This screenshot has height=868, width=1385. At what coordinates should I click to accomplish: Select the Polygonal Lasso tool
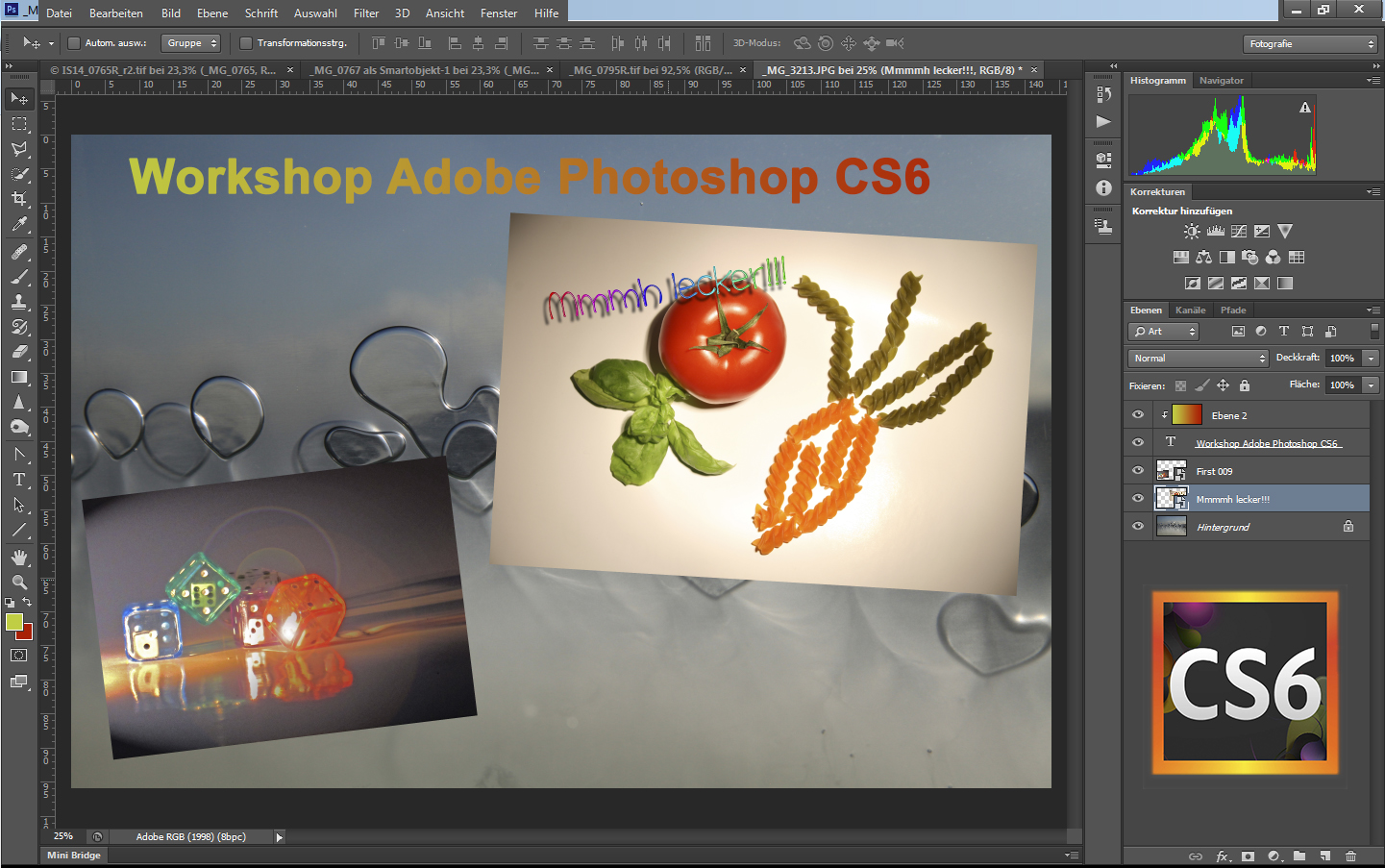19,149
